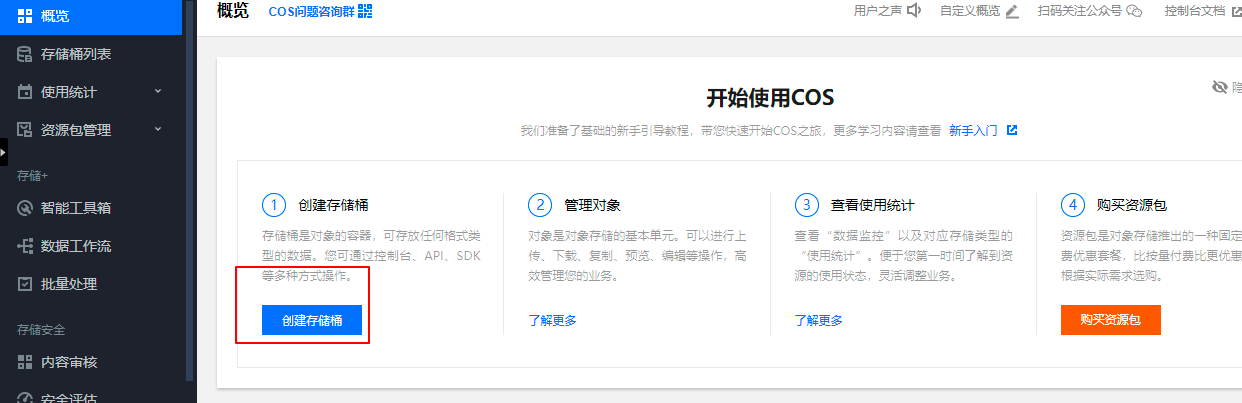Viewport: 1242px width, 403px height.
Task: Click the QR code icon beside COS问题咨询群
Action: (365, 11)
